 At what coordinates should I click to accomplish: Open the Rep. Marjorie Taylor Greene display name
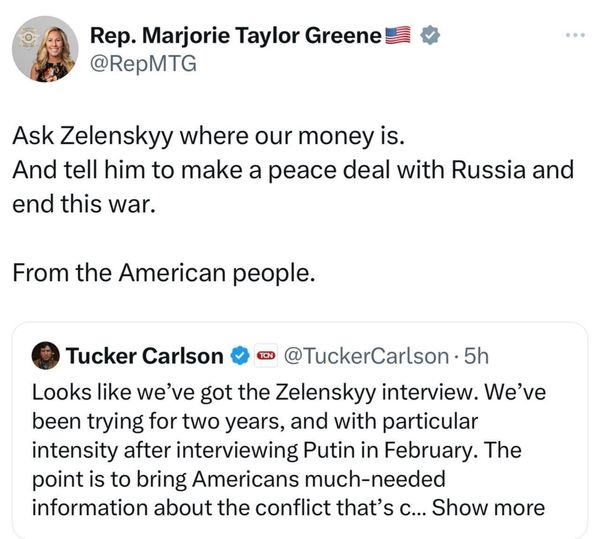(x=236, y=36)
